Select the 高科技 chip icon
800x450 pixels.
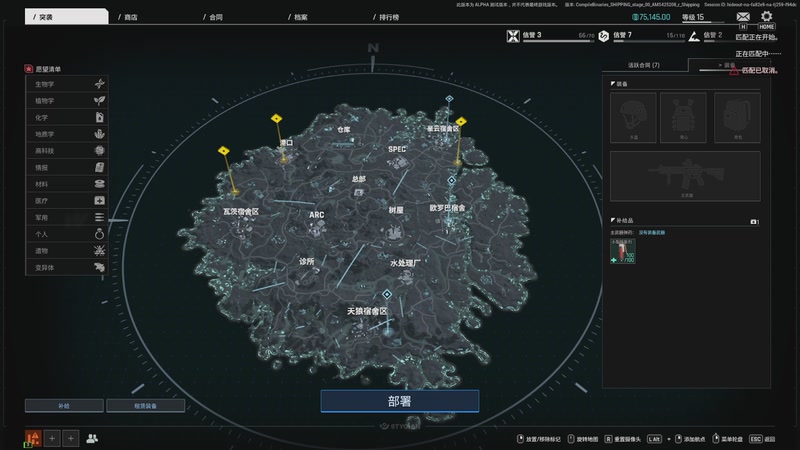point(99,151)
